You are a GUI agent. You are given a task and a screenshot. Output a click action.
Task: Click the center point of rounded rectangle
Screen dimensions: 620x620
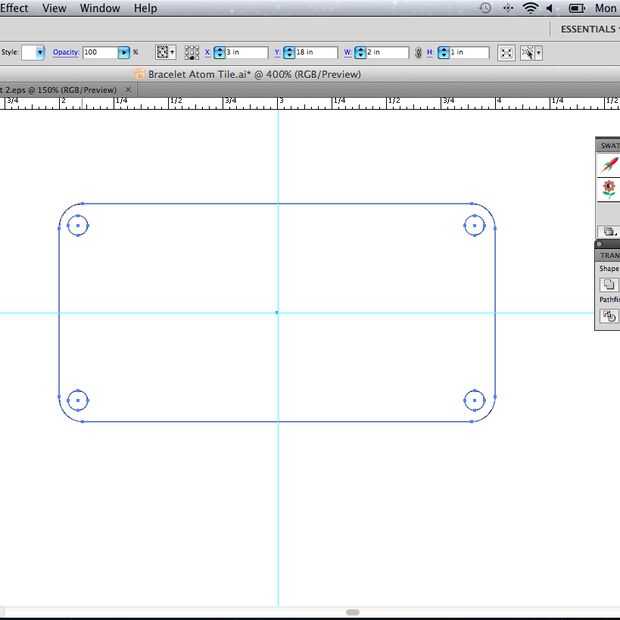coord(277,313)
